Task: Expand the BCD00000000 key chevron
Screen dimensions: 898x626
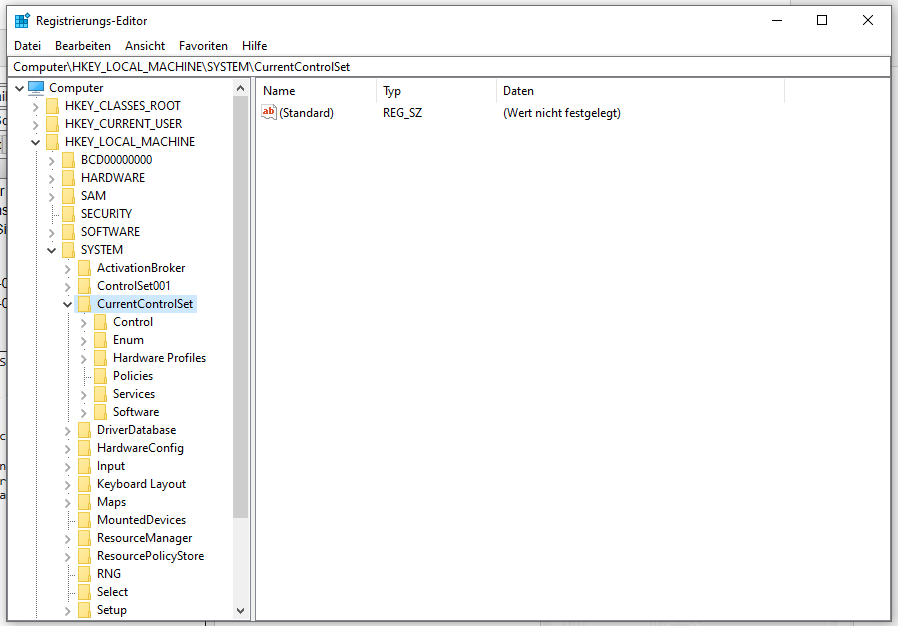Action: click(x=52, y=160)
